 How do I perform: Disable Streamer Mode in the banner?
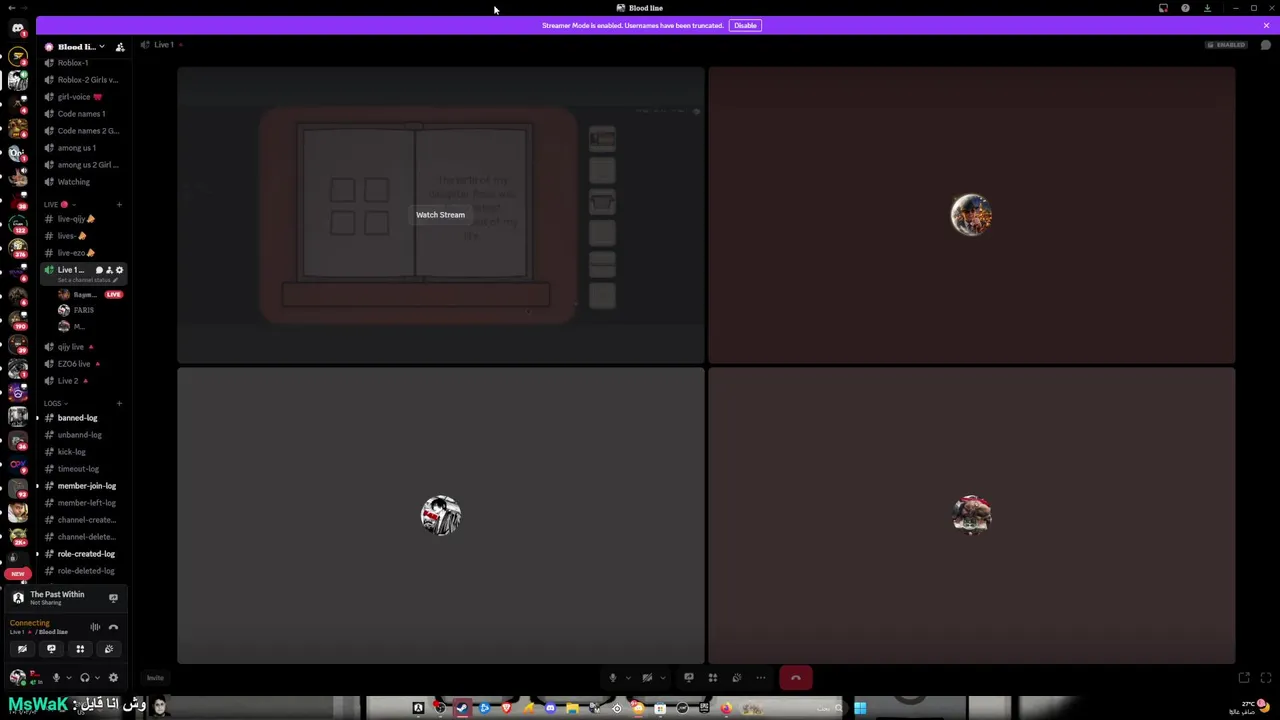click(x=745, y=25)
